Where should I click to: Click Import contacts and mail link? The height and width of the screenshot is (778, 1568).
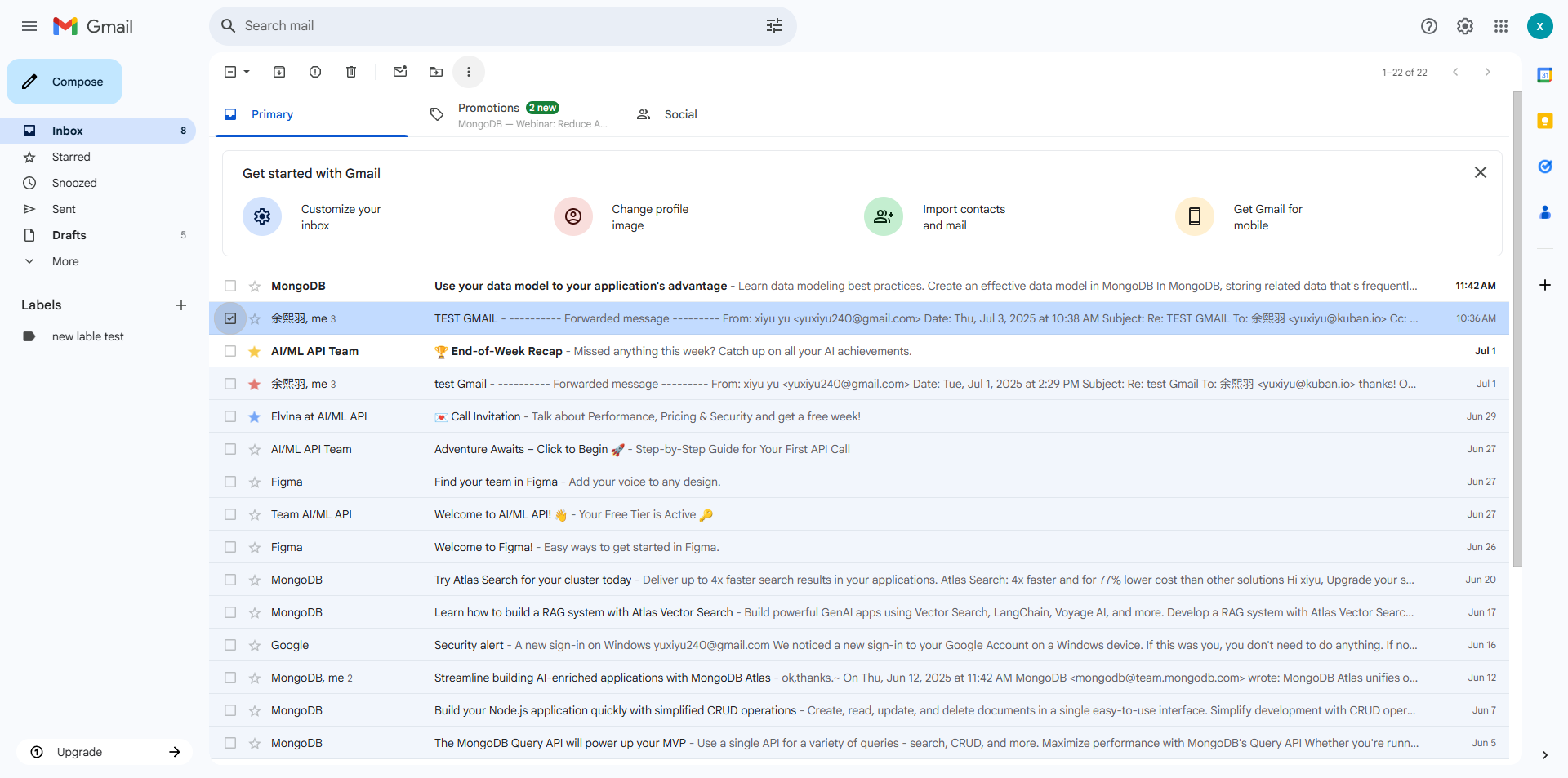(964, 217)
